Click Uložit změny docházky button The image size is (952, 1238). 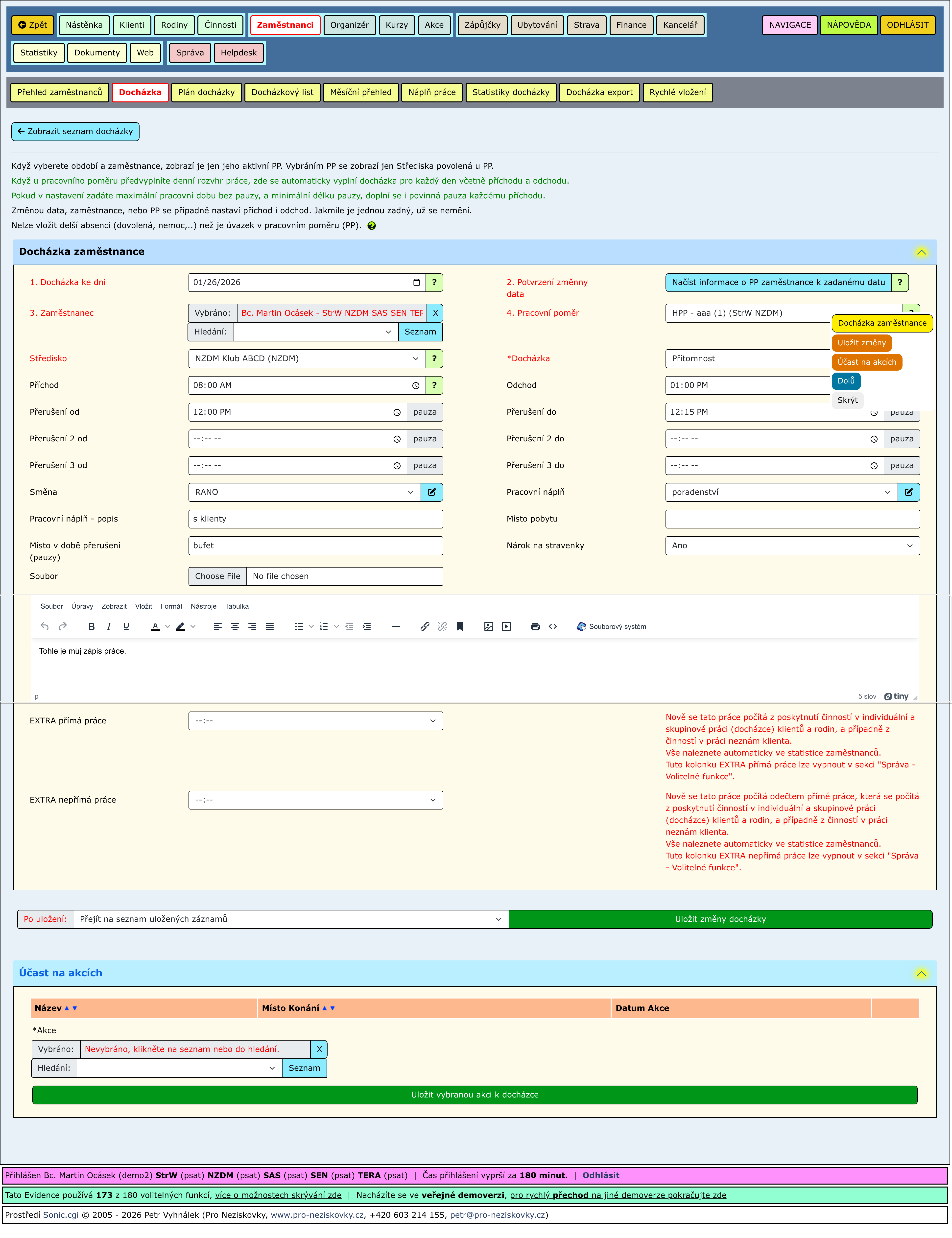pos(720,919)
